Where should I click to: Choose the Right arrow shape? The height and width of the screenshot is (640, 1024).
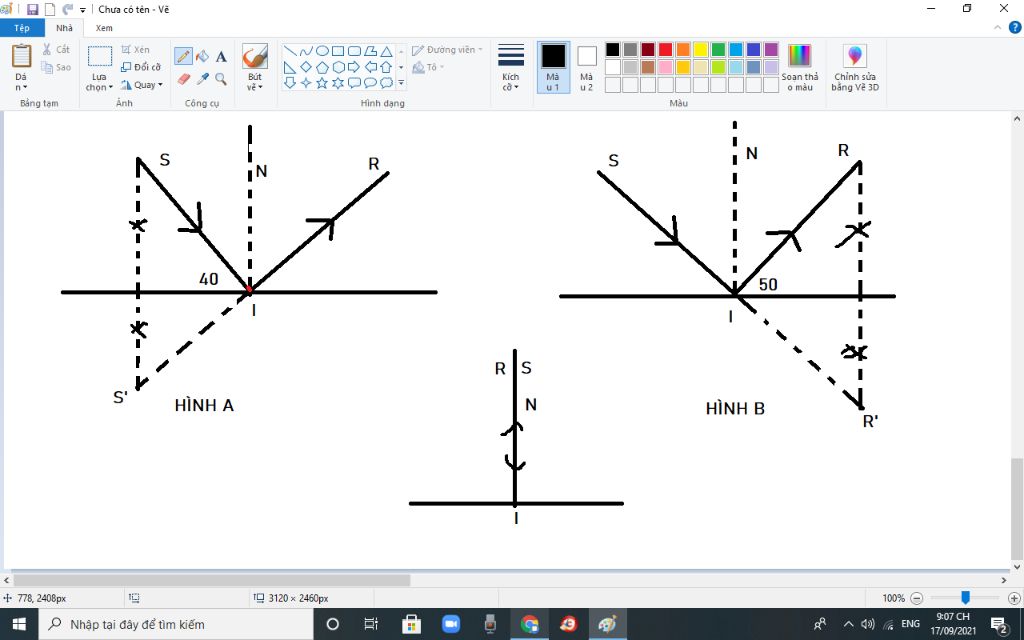(354, 67)
